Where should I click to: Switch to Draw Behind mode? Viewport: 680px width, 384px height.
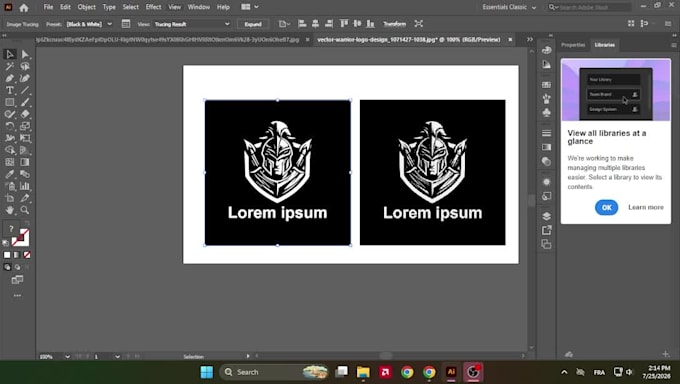(x=17, y=267)
